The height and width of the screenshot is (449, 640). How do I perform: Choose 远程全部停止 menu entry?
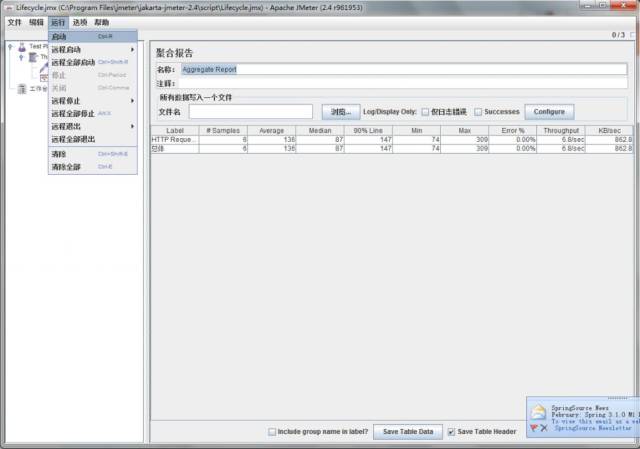93,114
